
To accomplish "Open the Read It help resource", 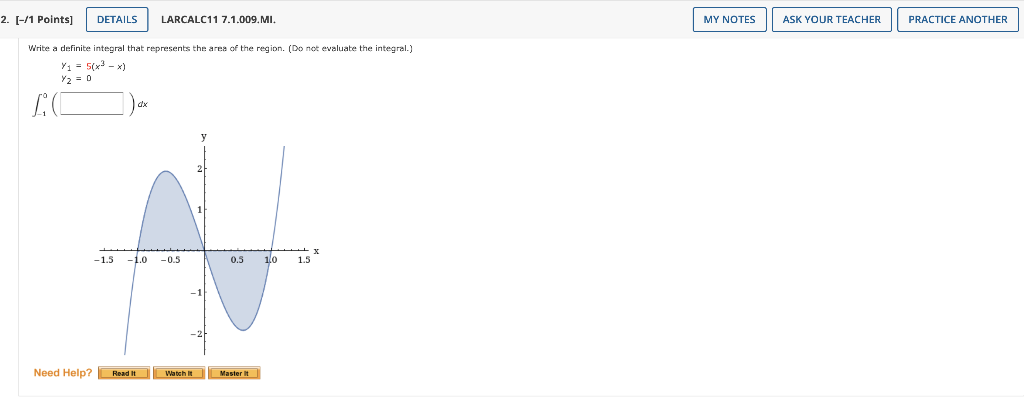I will [123, 373].
